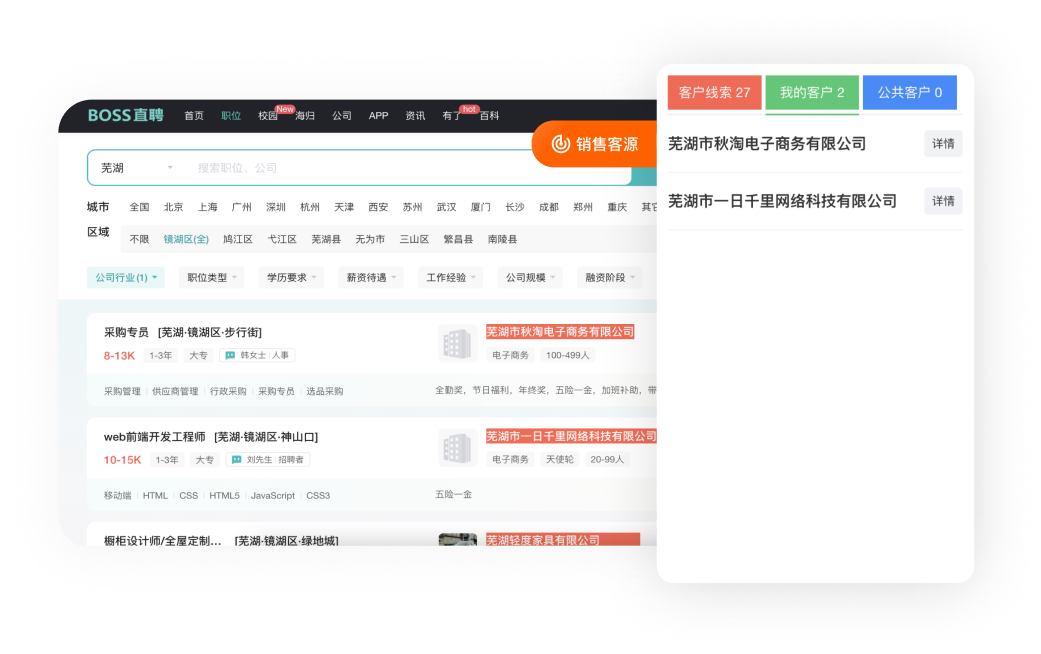
Task: Open highlighted company 芜湖市秋淘电子商务有限公司 in job list
Action: coord(560,332)
